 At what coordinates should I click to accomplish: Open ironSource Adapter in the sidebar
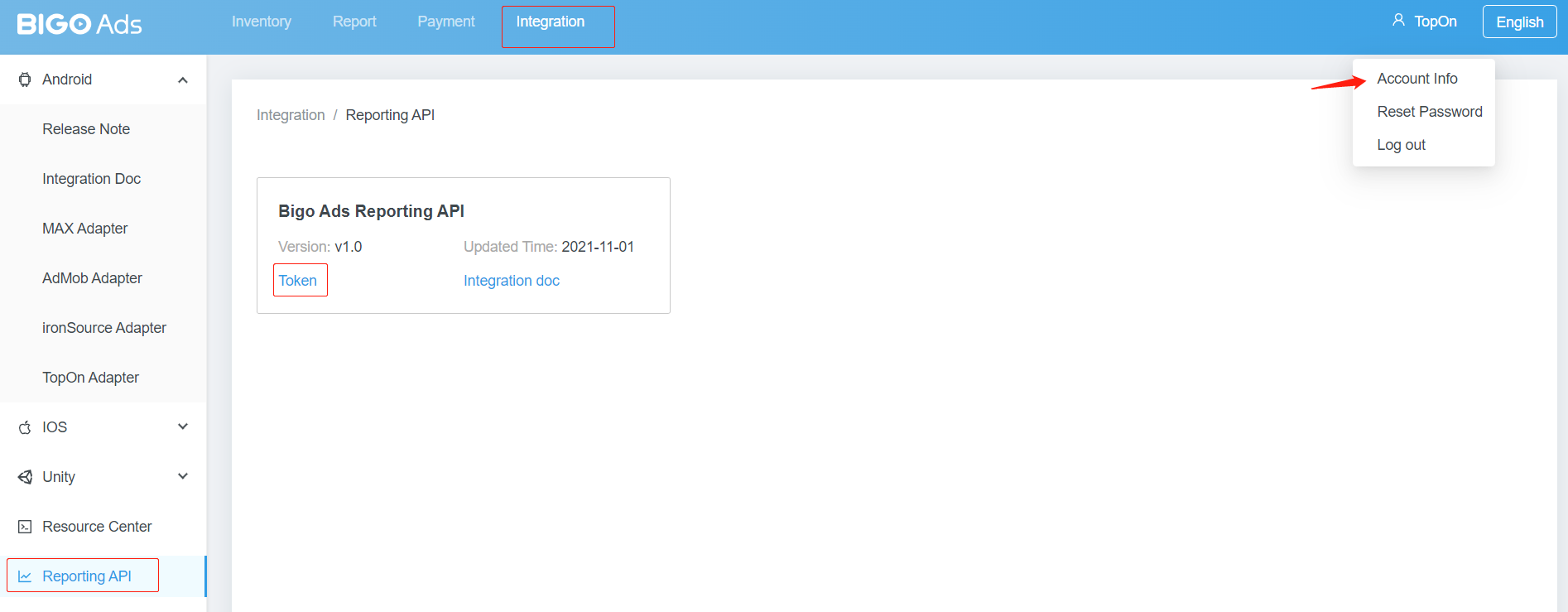point(104,328)
